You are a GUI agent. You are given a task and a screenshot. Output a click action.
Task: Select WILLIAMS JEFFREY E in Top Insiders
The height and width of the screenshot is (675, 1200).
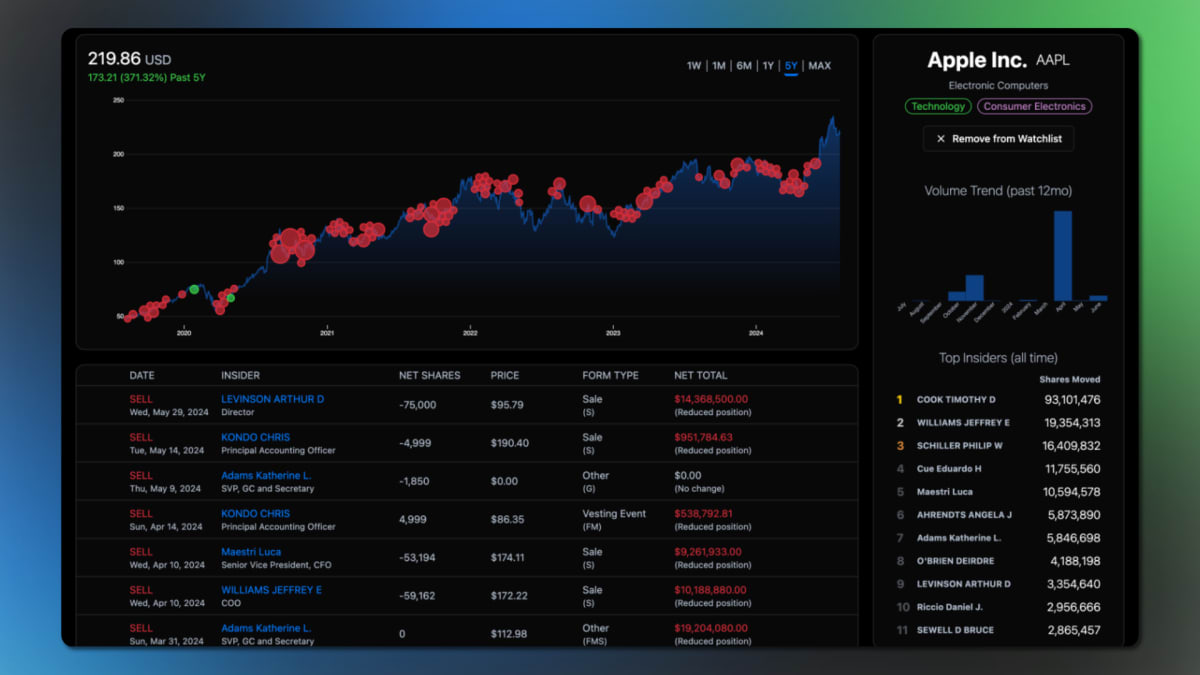click(x=963, y=423)
